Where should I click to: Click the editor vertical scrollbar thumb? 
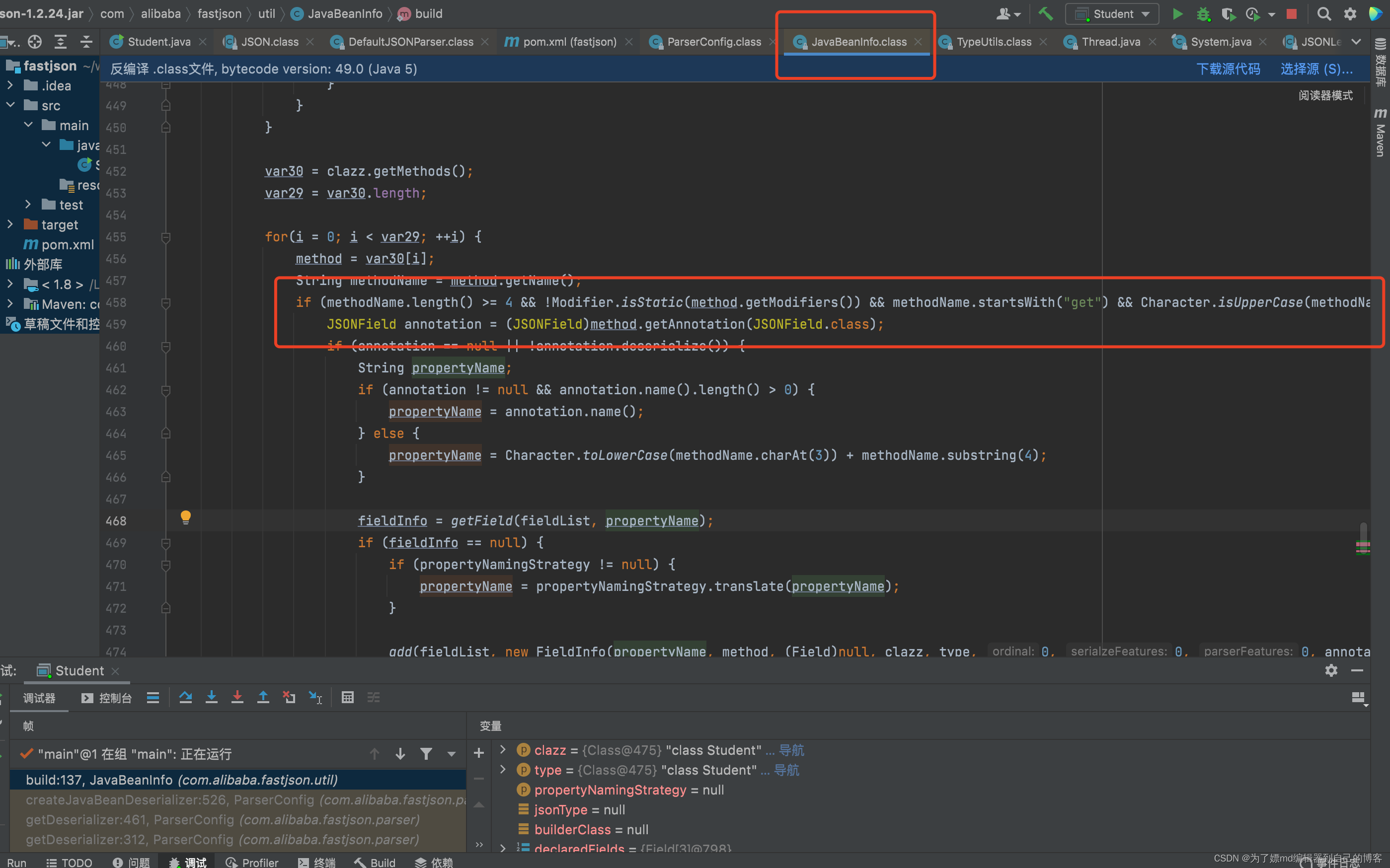pyautogui.click(x=1363, y=538)
